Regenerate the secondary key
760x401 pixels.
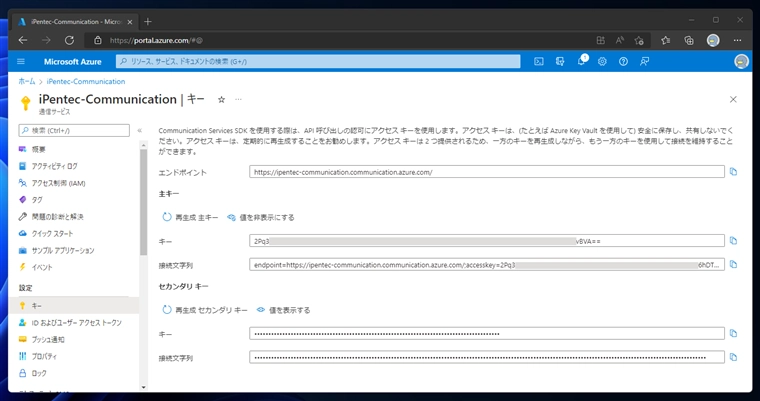[x=205, y=310]
